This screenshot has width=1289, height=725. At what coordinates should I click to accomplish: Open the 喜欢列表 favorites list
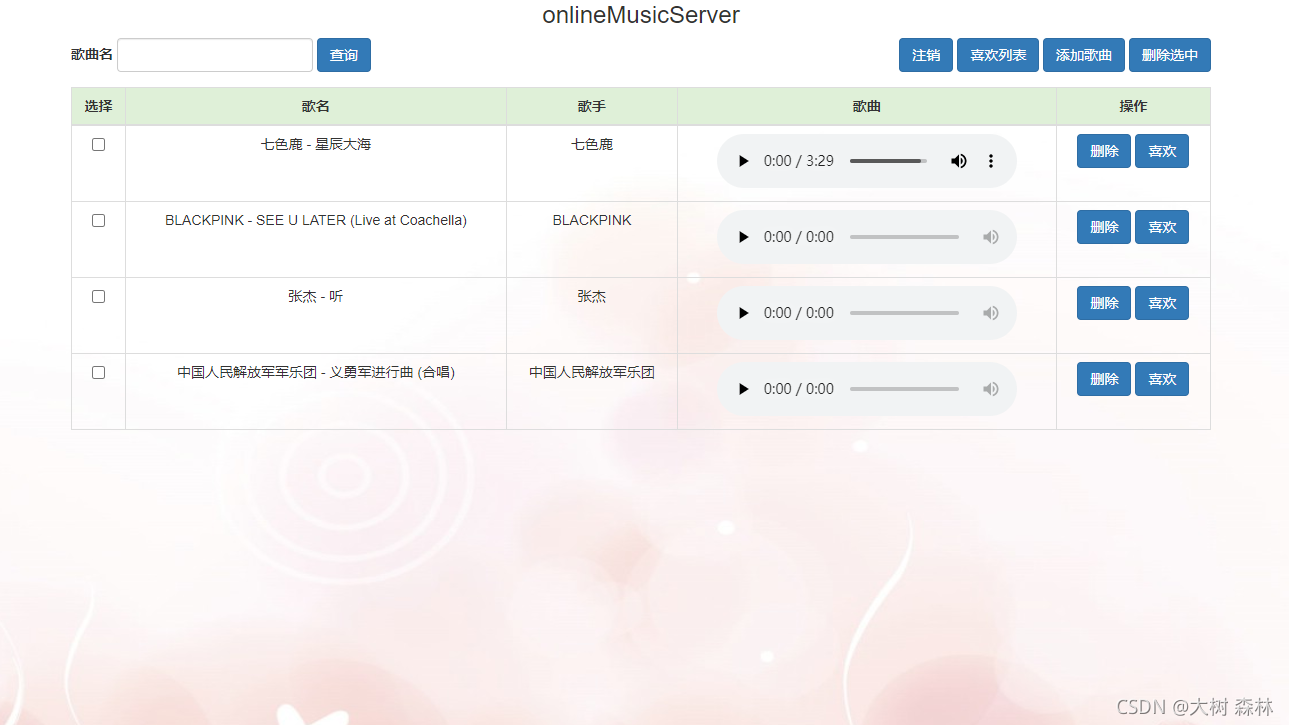(x=998, y=55)
